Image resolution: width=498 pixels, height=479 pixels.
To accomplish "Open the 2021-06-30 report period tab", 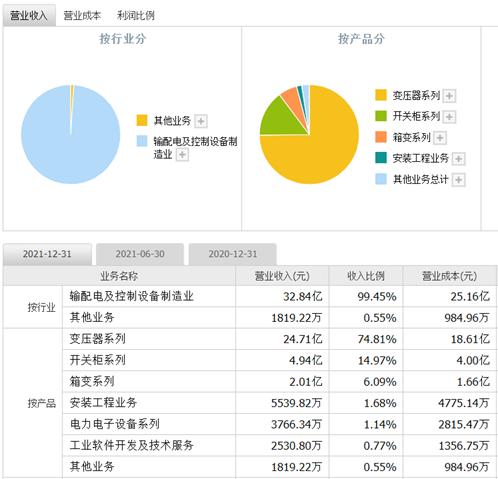I will pos(140,254).
